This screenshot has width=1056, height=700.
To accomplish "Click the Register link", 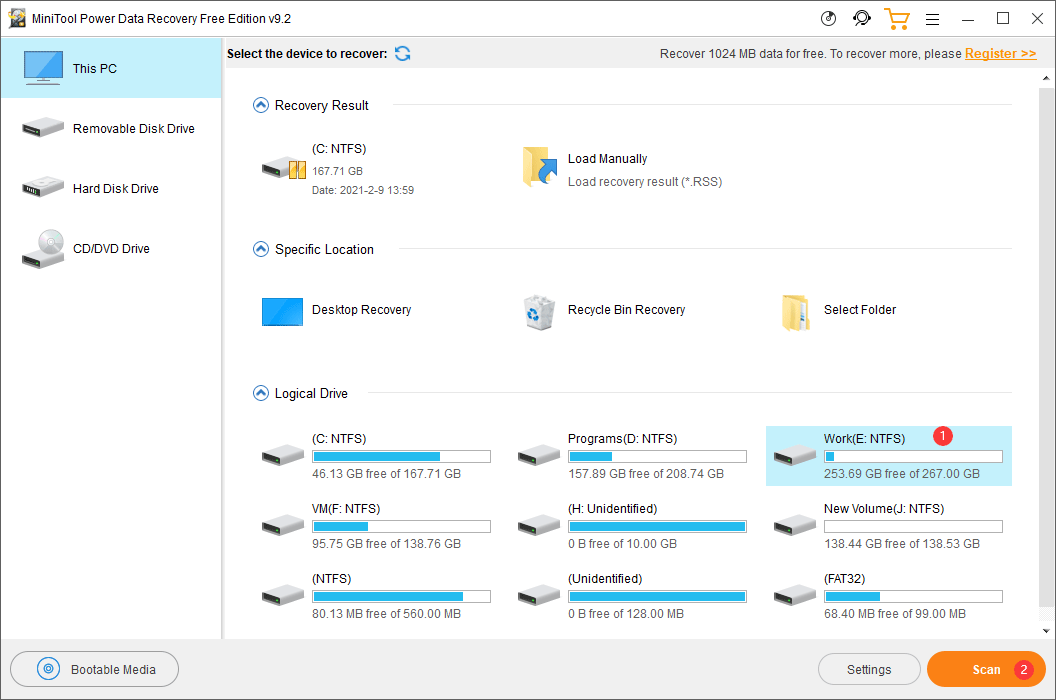I will (x=1000, y=54).
